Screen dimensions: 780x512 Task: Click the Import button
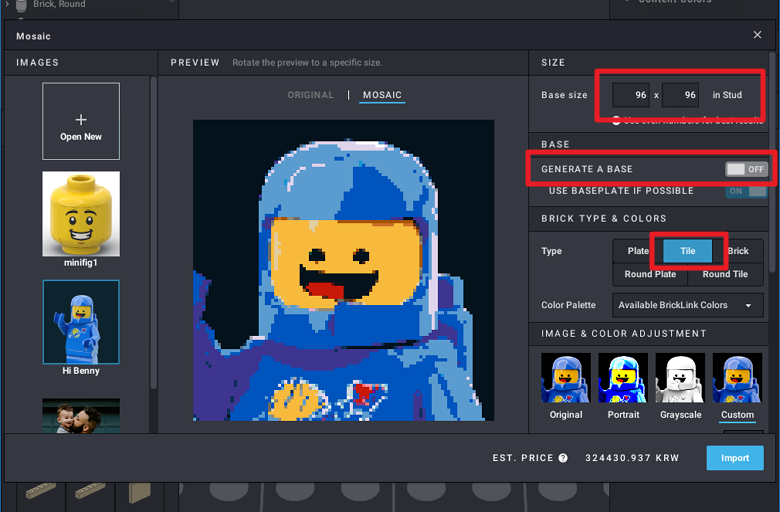pos(735,458)
